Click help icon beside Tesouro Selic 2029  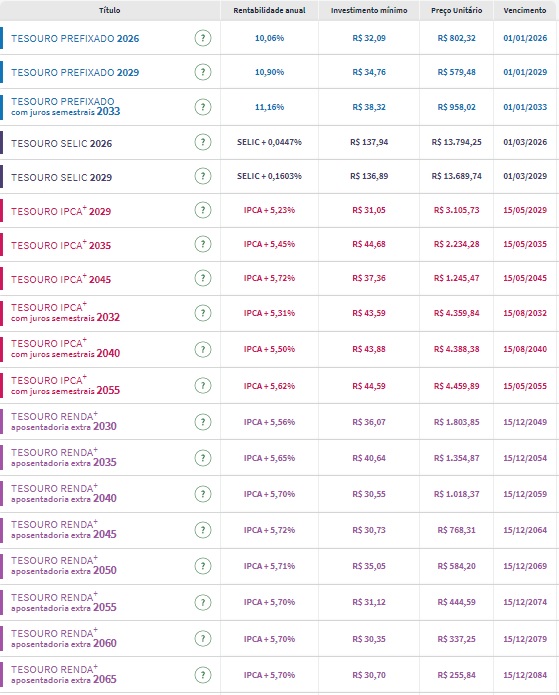coord(203,176)
